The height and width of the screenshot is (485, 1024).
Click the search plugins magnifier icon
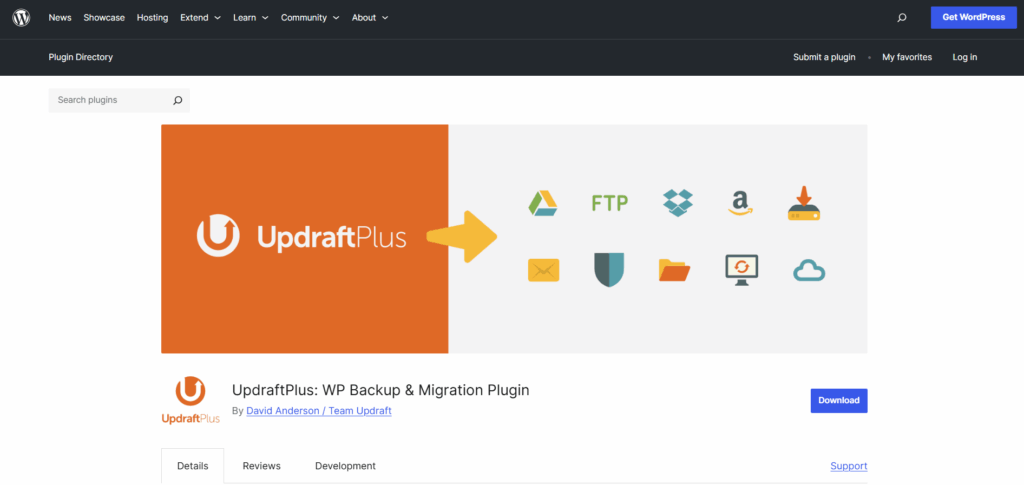coord(177,101)
